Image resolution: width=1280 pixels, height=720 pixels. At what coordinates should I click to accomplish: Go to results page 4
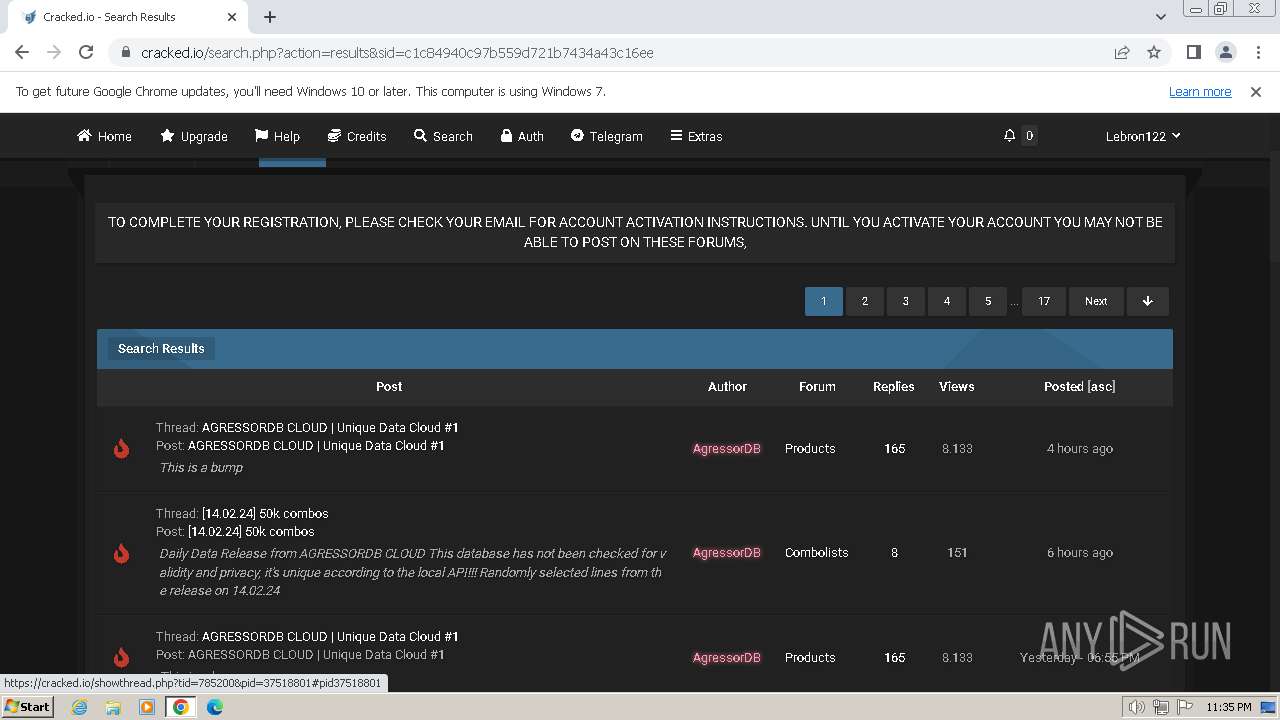pyautogui.click(x=947, y=301)
